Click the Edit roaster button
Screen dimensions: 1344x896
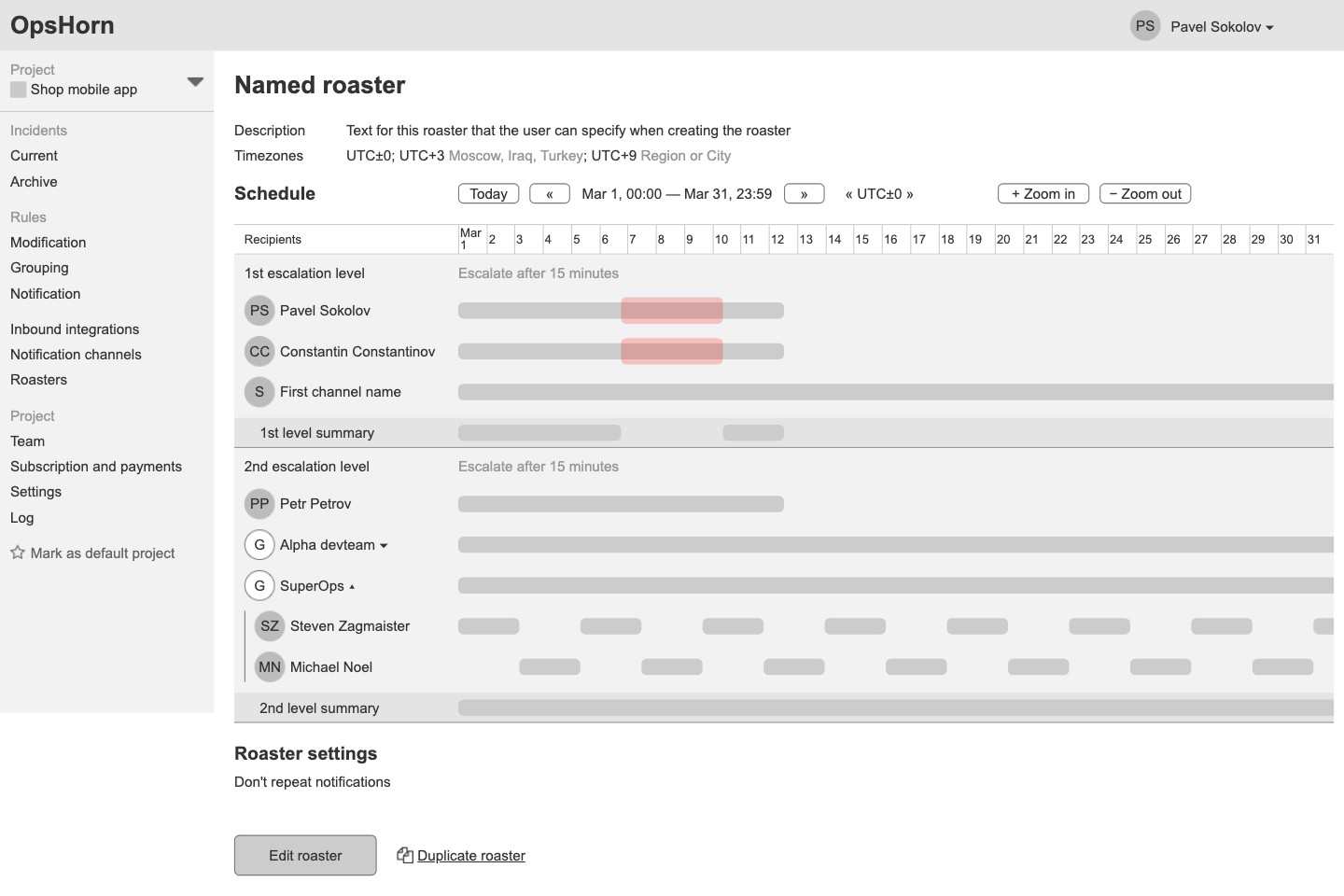[x=305, y=856]
